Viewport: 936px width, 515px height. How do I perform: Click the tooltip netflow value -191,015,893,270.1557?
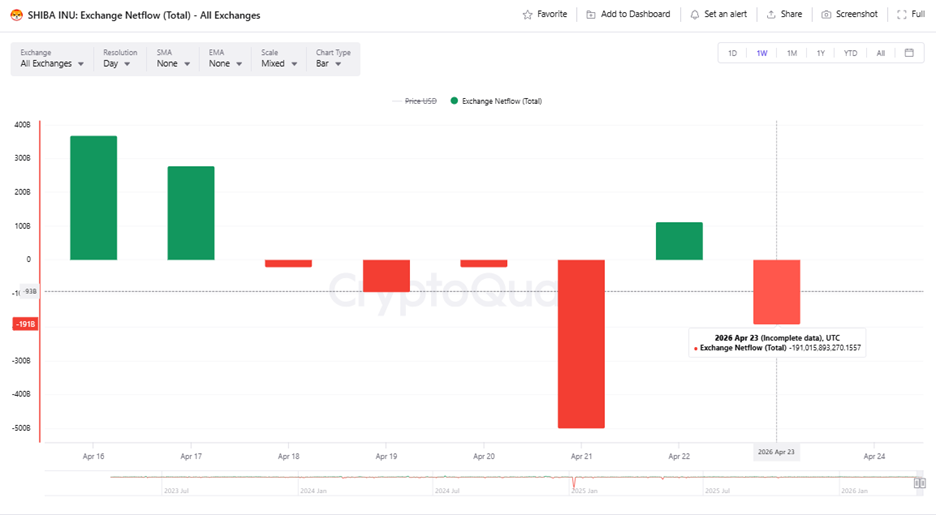(x=825, y=348)
